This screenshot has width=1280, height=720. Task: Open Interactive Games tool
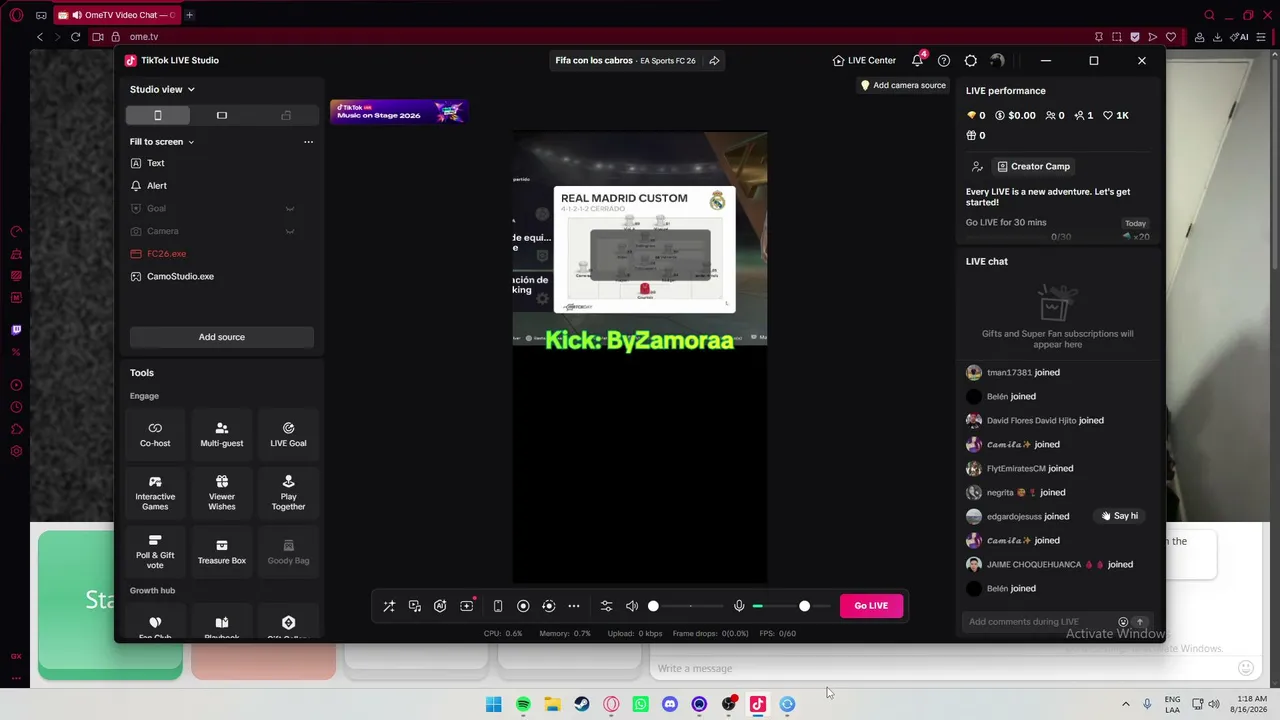click(x=155, y=493)
